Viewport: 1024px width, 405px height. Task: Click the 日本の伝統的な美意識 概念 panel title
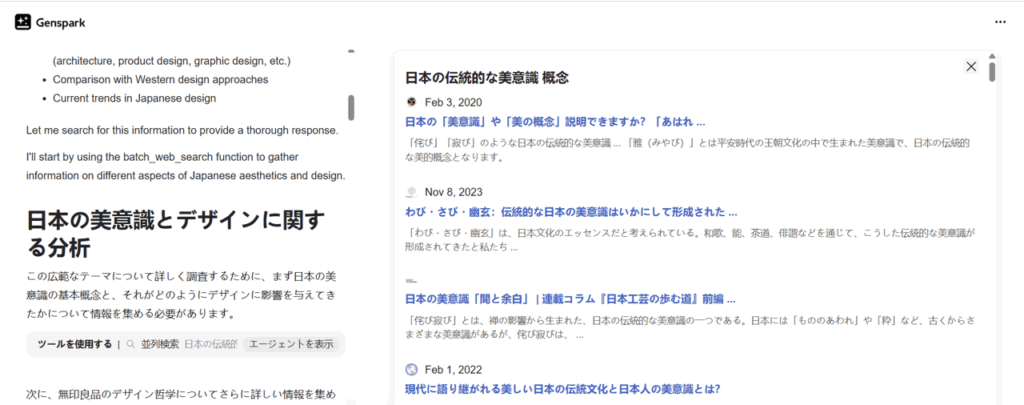pyautogui.click(x=487, y=77)
